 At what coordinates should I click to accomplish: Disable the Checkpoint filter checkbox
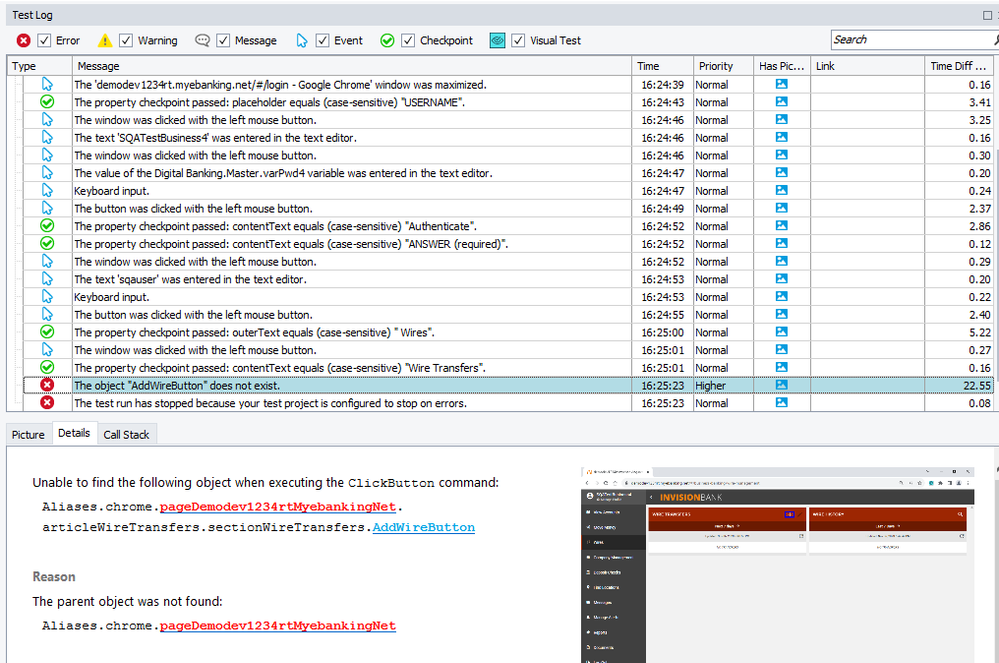pyautogui.click(x=408, y=41)
